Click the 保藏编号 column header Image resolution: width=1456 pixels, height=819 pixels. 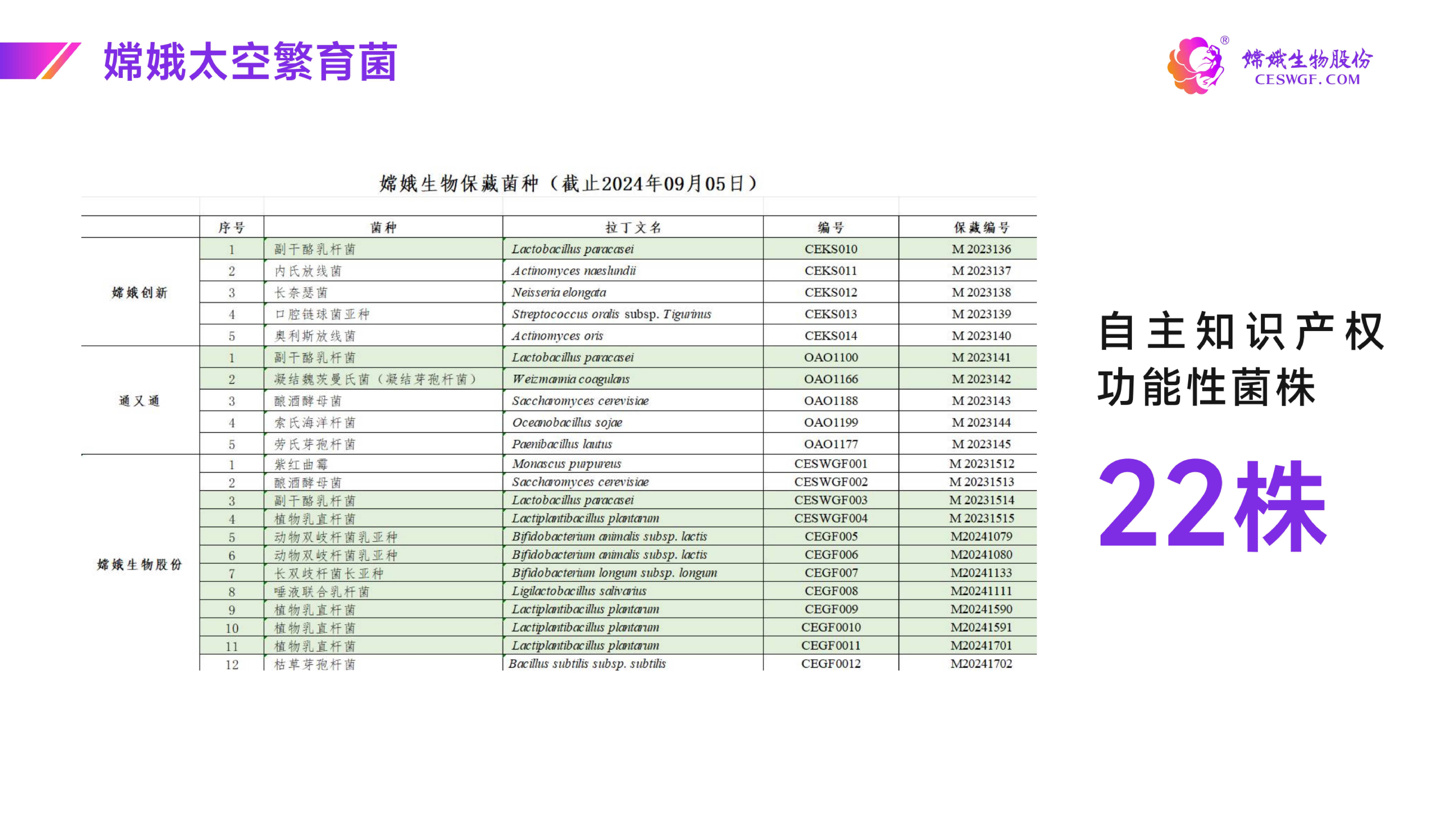(x=981, y=227)
